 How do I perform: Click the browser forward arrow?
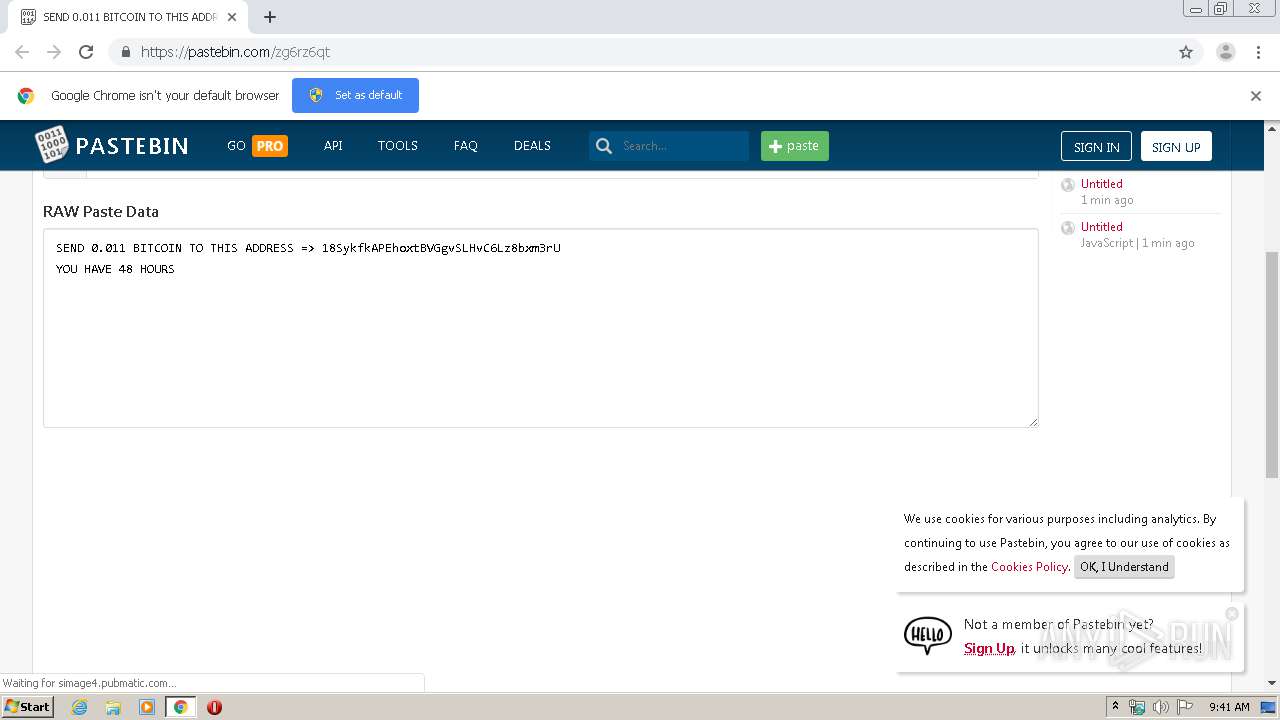pyautogui.click(x=54, y=52)
